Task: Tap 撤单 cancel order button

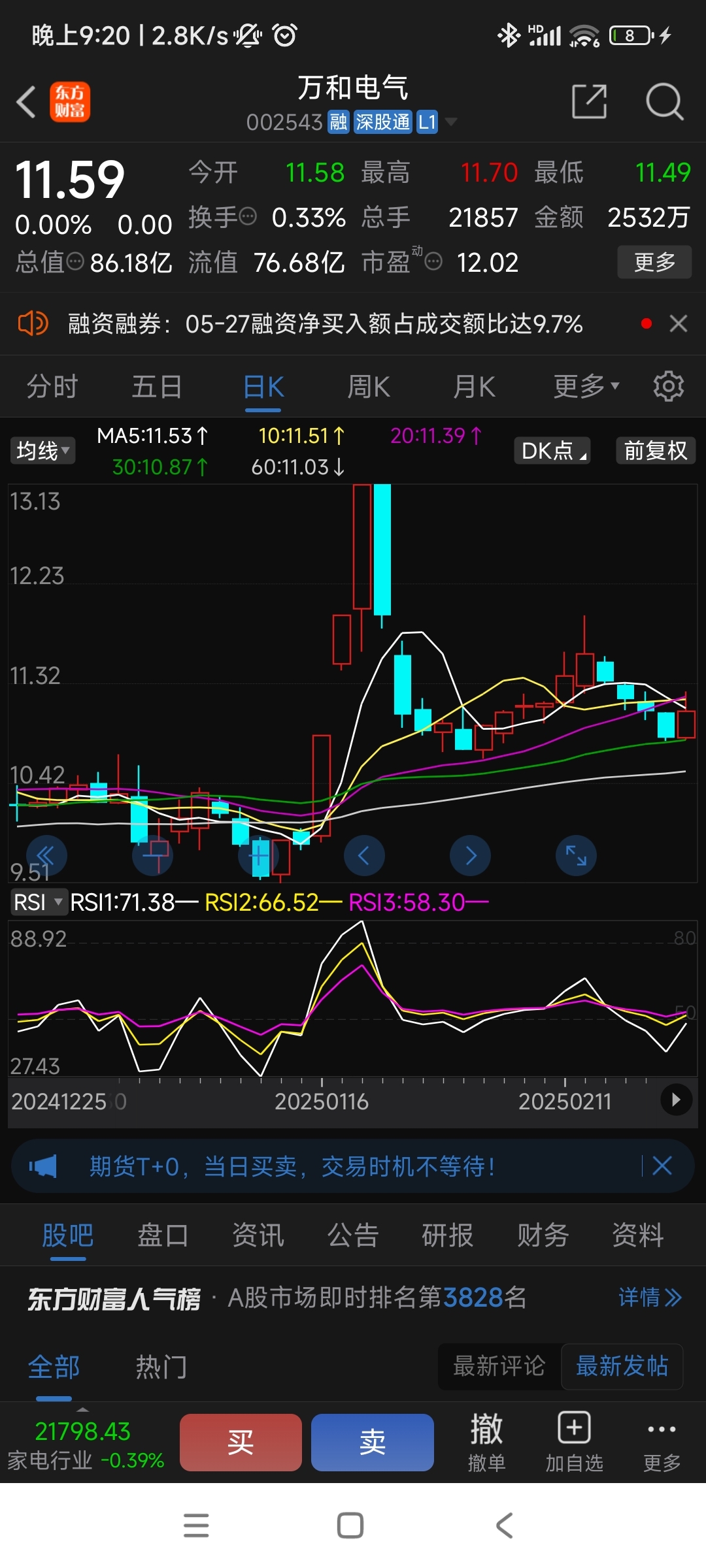Action: 487,1443
